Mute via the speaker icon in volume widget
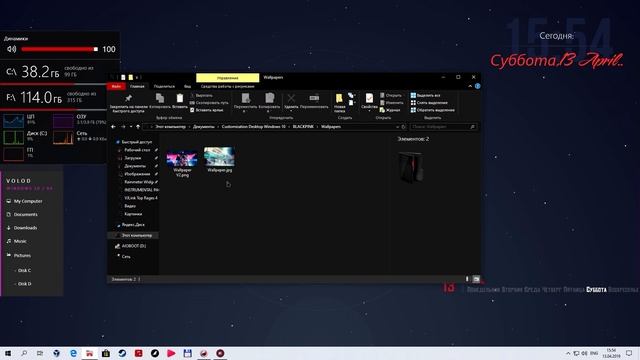This screenshot has height=360, width=640. pyautogui.click(x=11, y=49)
